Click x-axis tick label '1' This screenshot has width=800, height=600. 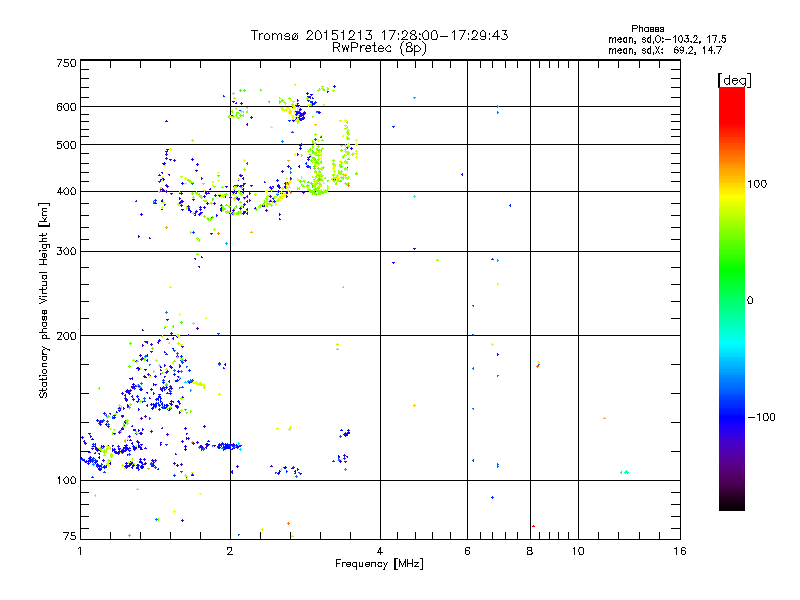pyautogui.click(x=80, y=551)
